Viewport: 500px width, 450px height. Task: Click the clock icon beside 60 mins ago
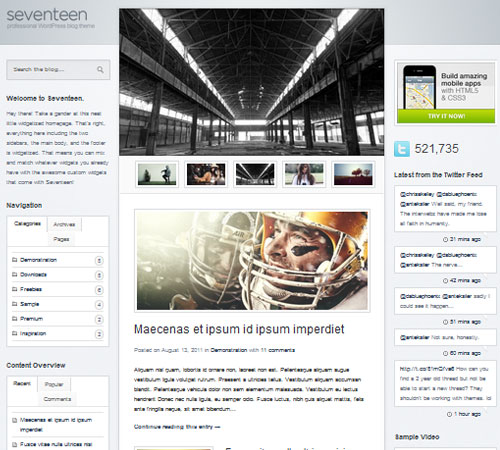445,353
